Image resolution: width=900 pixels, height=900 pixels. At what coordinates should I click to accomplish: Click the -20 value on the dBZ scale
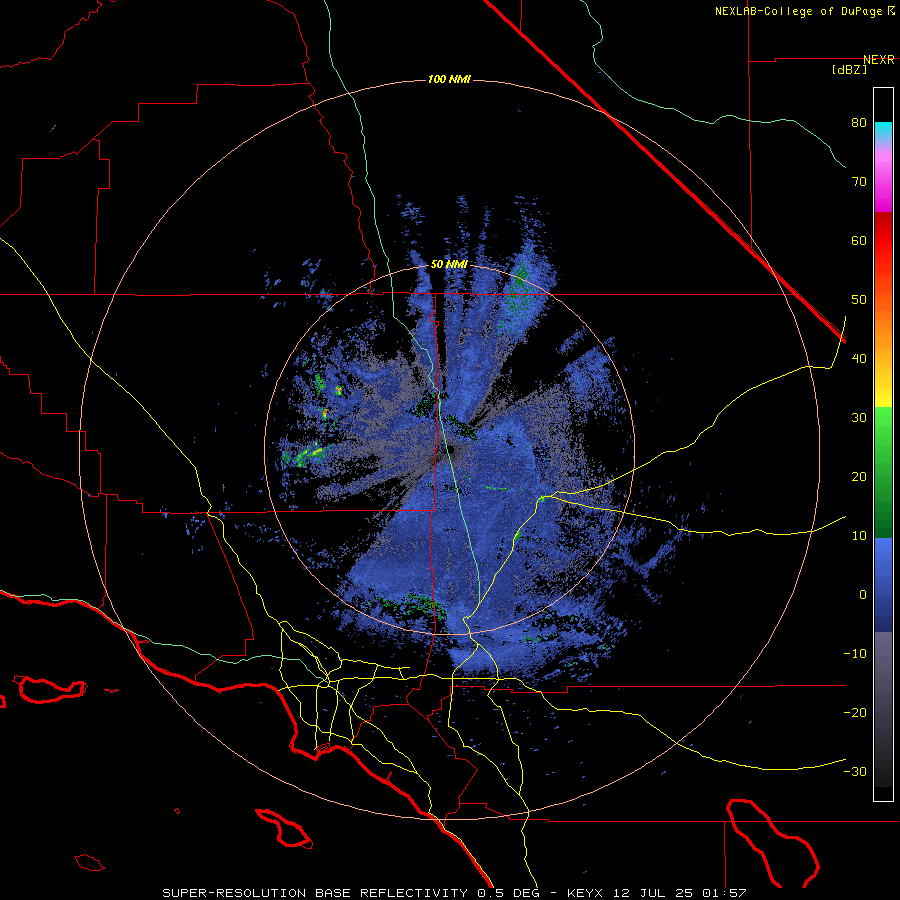(855, 712)
